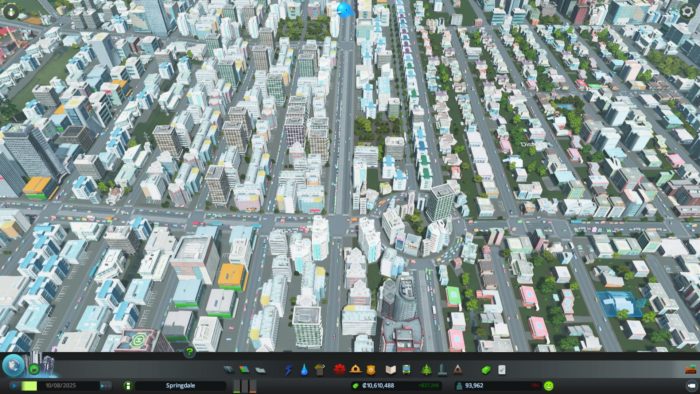700x394 pixels.
Task: Open the Electricity services menu
Action: [289, 369]
